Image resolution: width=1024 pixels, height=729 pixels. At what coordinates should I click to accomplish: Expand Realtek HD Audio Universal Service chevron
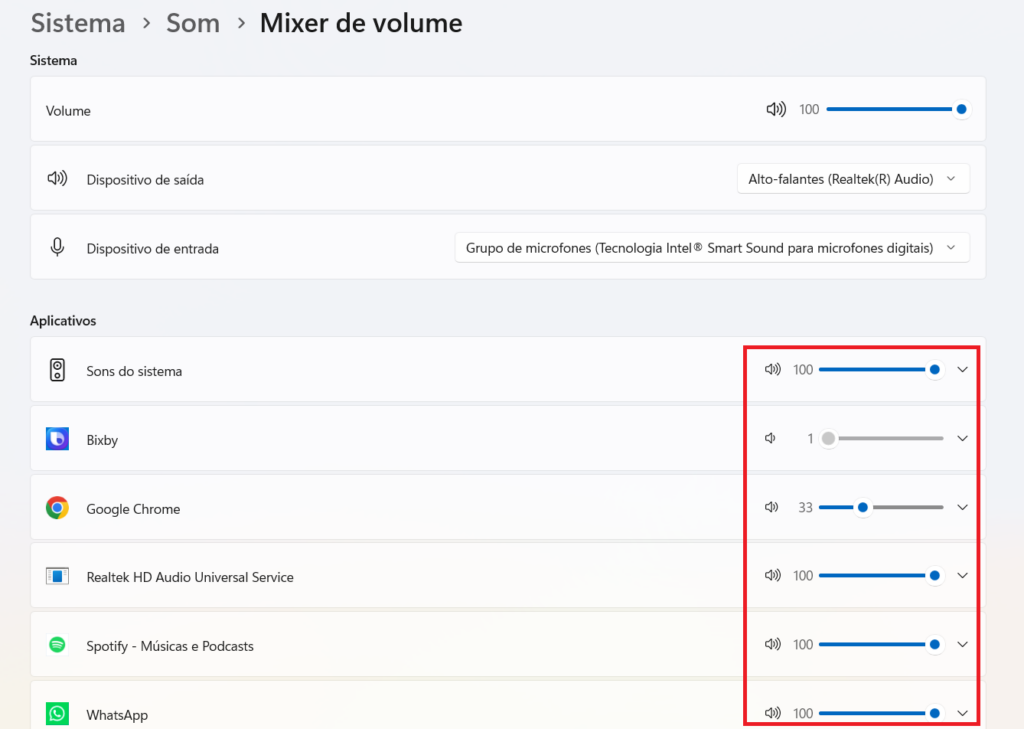click(x=962, y=575)
